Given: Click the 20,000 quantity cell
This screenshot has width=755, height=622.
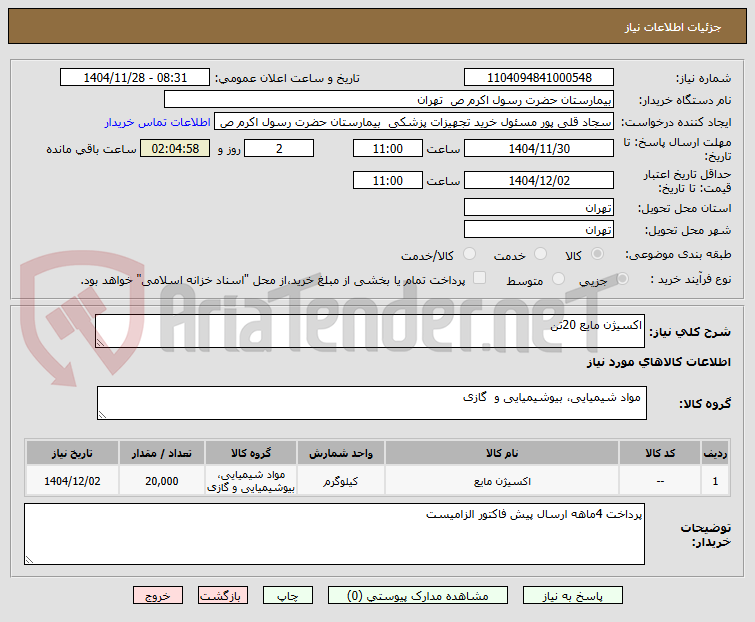Looking at the screenshot, I should 162,481.
